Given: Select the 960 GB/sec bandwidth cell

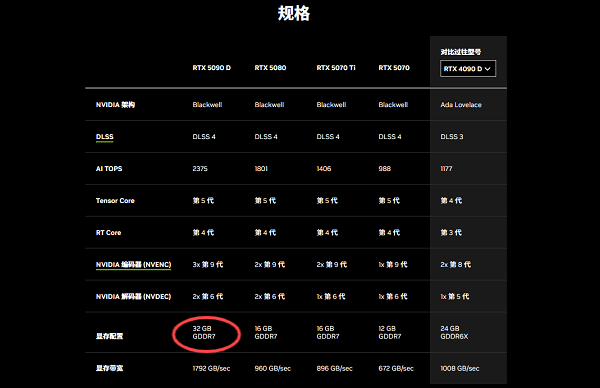Looking at the screenshot, I should pos(272,368).
